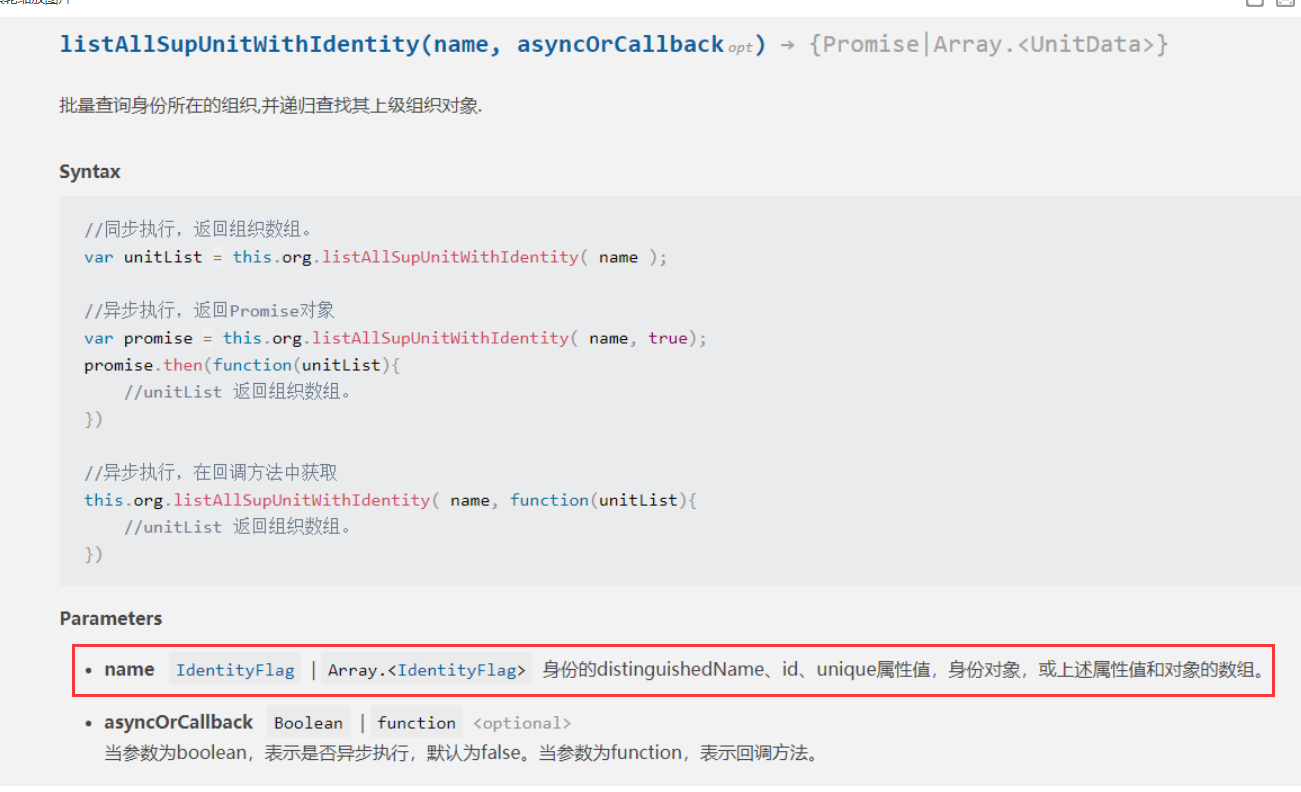The image size is (1301, 792).
Task: Open the standalone IdentityFlag type link
Action: [x=235, y=670]
